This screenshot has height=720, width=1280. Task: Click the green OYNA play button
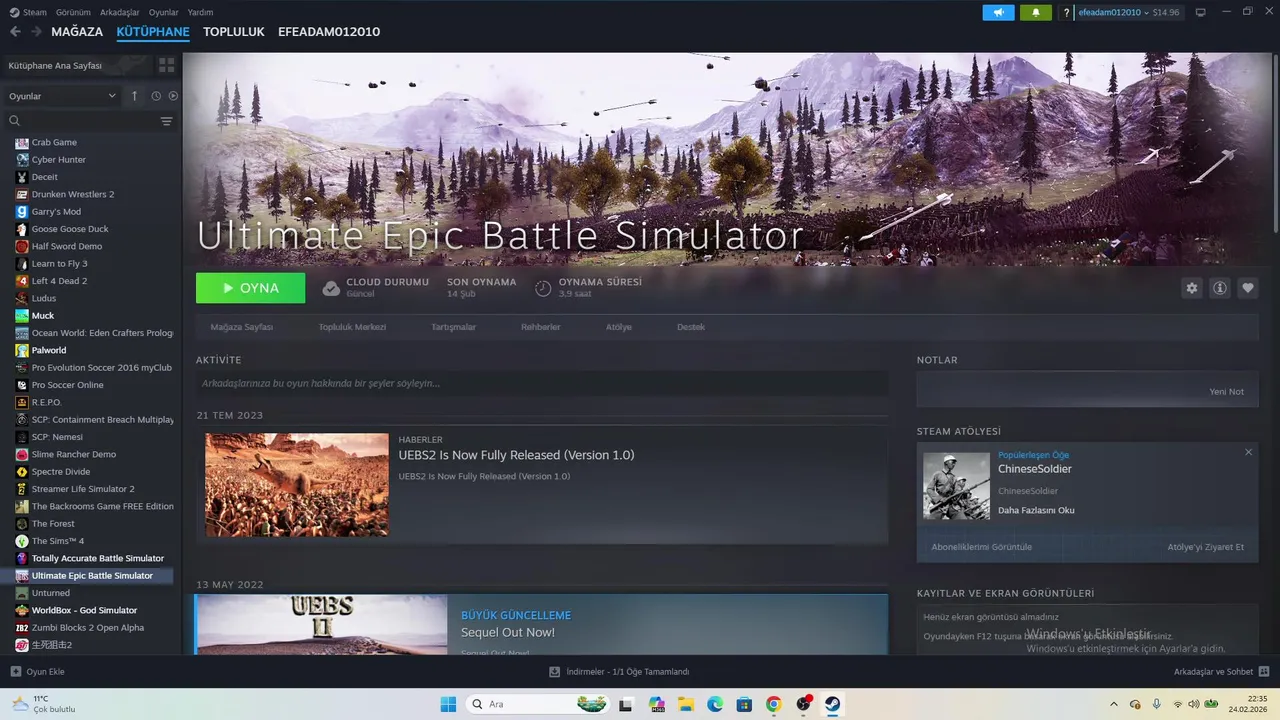(251, 288)
